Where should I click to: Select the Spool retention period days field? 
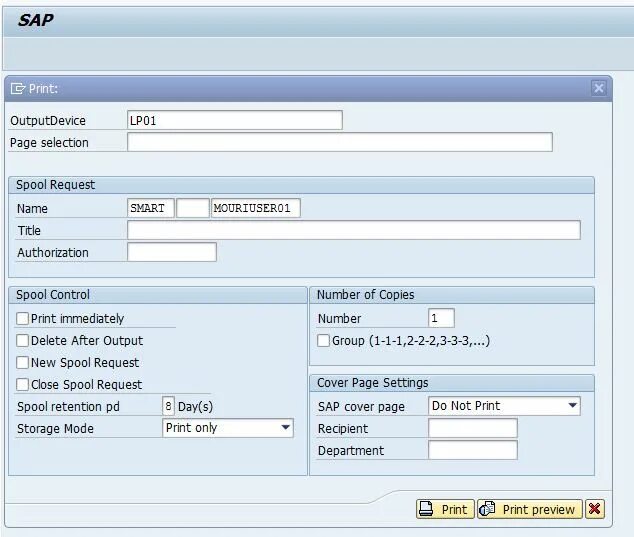coord(168,406)
